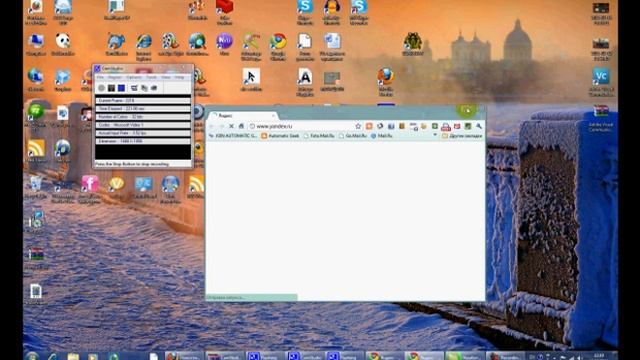
Task: Open the Go.Mail.Ru bookmark
Action: click(353, 136)
